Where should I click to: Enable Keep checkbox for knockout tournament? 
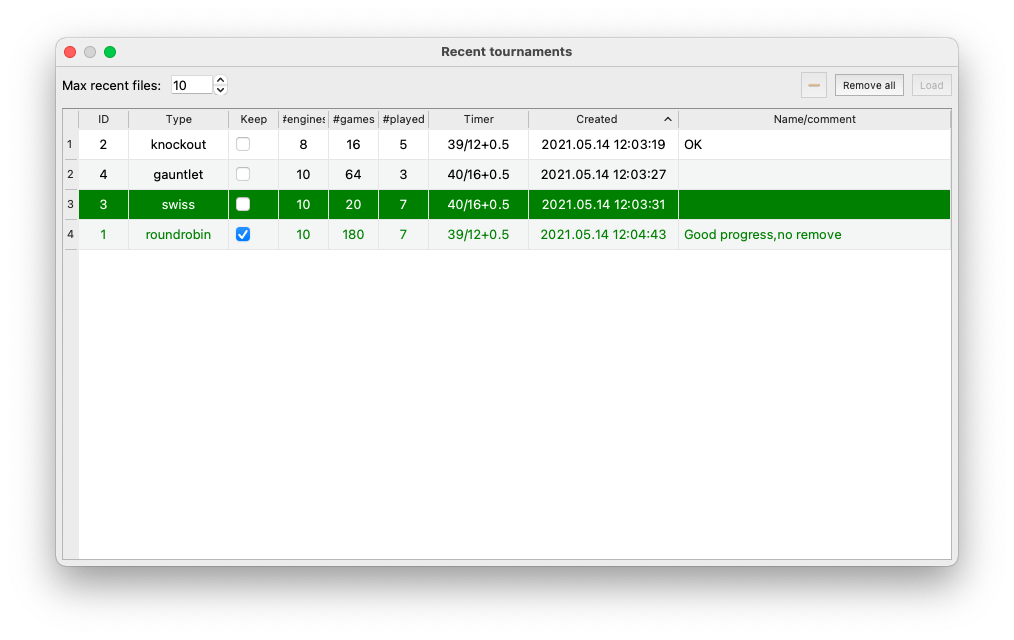tap(243, 144)
